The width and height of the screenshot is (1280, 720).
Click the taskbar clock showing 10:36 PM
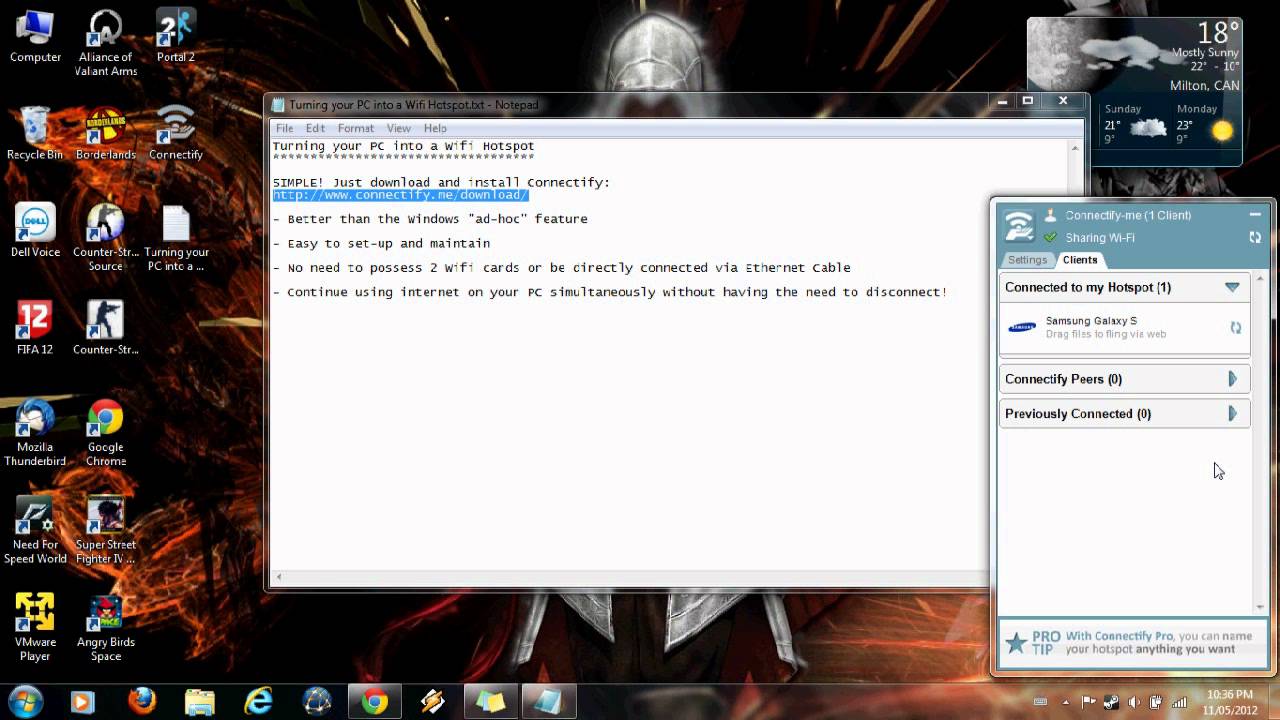click(x=1229, y=702)
